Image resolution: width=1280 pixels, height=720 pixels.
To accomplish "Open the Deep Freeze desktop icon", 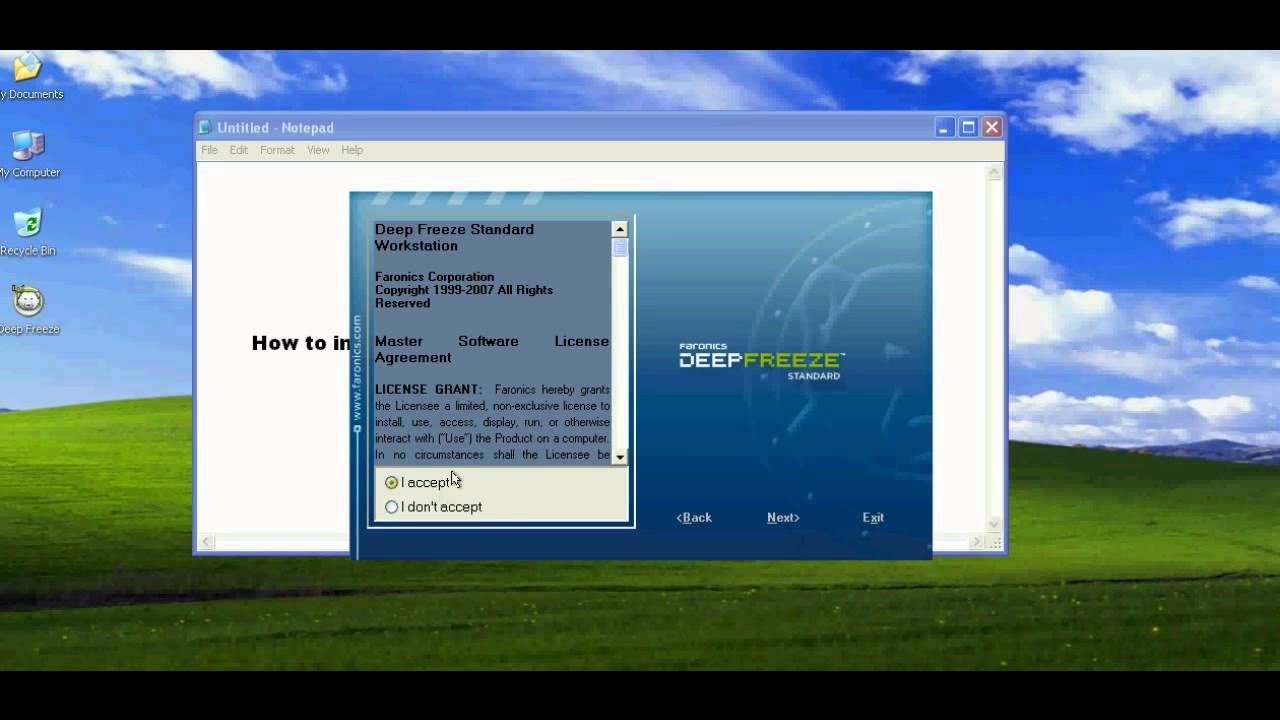I will click(x=28, y=310).
